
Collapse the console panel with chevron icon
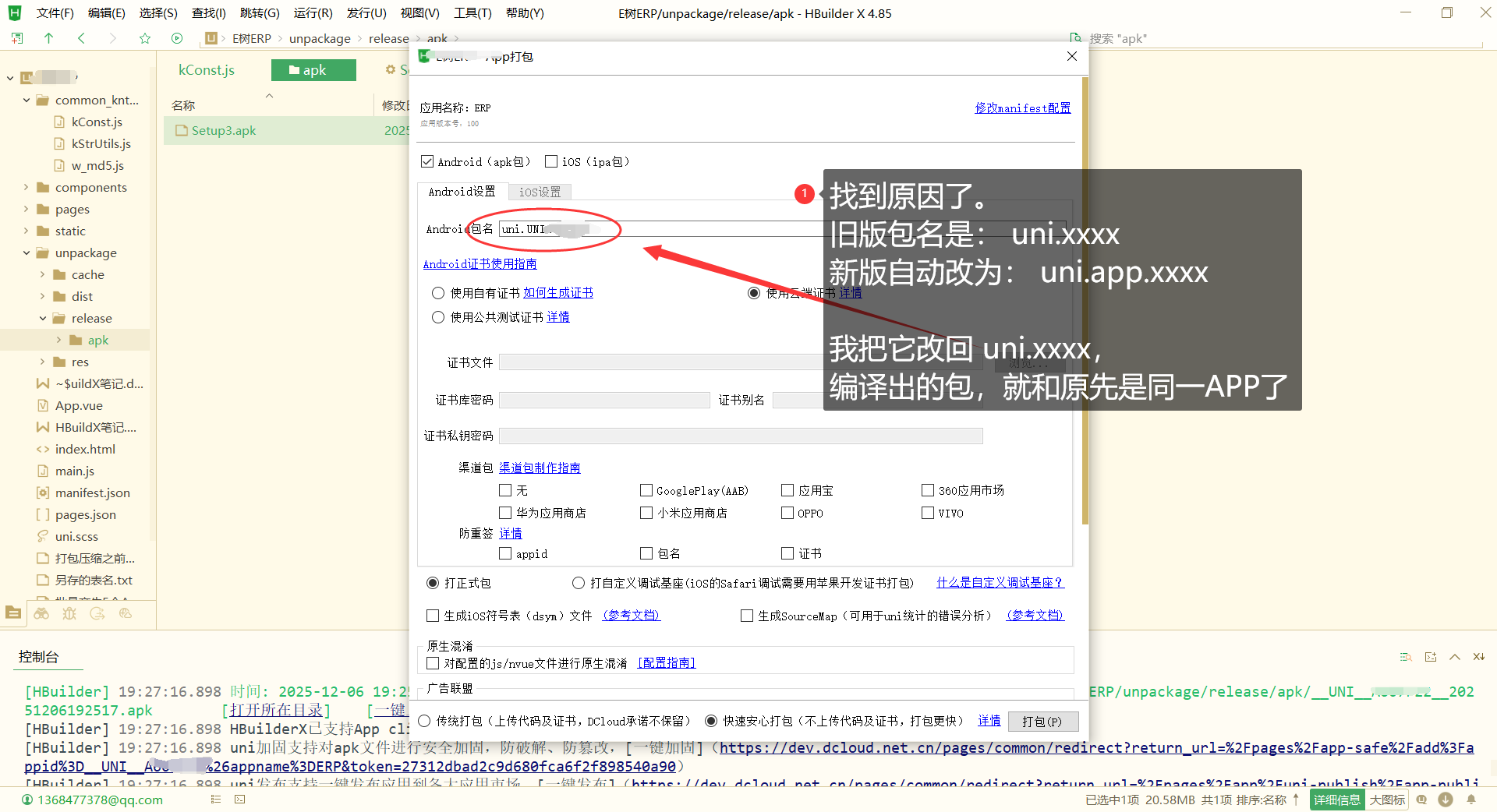coord(1455,657)
